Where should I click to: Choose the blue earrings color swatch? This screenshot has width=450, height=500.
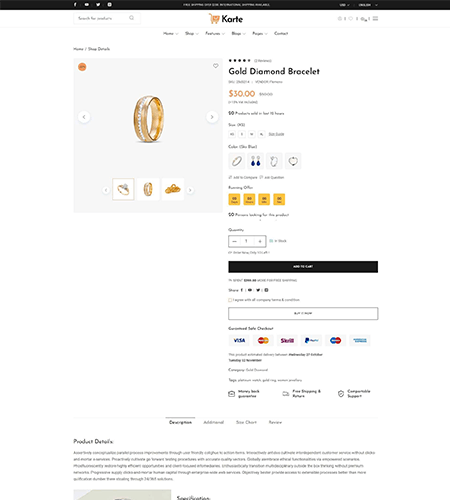point(255,161)
